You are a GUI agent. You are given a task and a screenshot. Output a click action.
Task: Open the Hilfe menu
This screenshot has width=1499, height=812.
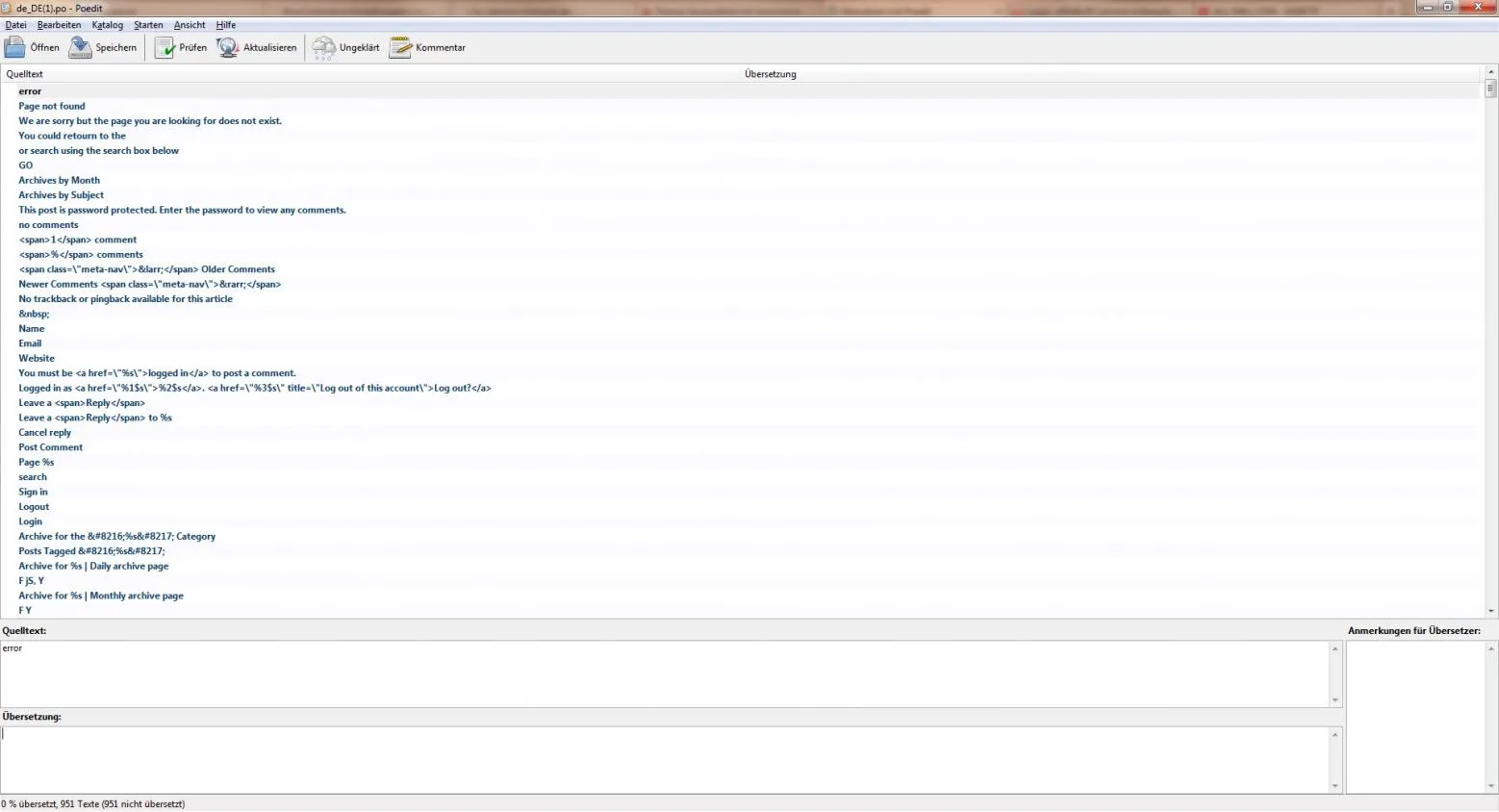(x=226, y=25)
